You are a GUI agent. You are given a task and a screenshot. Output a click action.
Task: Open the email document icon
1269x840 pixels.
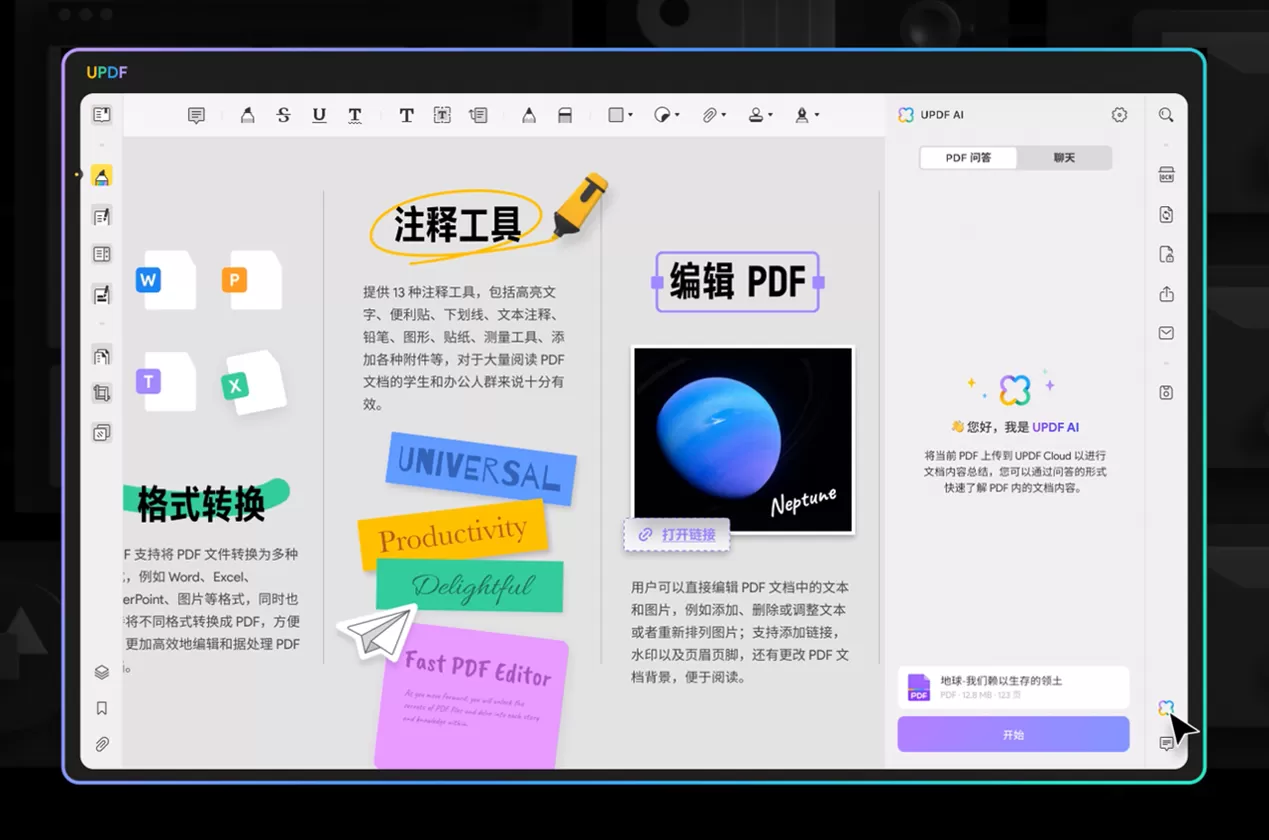pyautogui.click(x=1165, y=333)
